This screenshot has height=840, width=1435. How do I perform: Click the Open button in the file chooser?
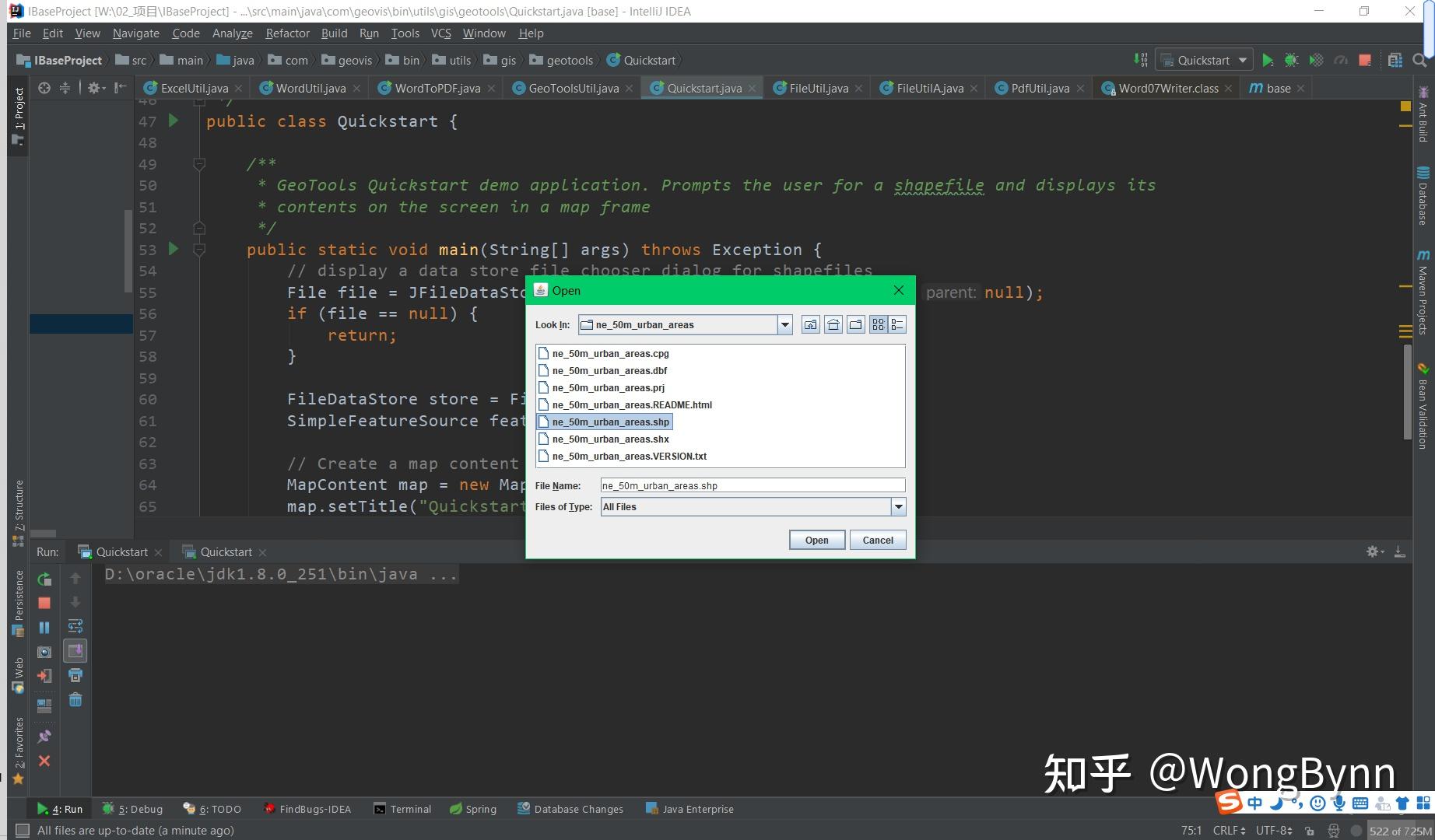coord(816,540)
